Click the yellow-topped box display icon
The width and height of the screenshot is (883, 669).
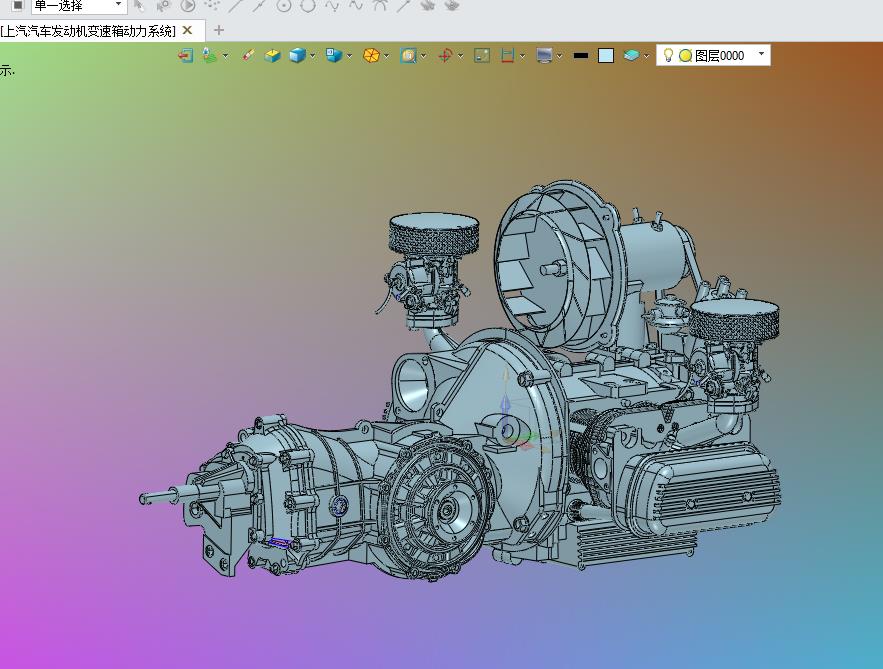point(272,56)
